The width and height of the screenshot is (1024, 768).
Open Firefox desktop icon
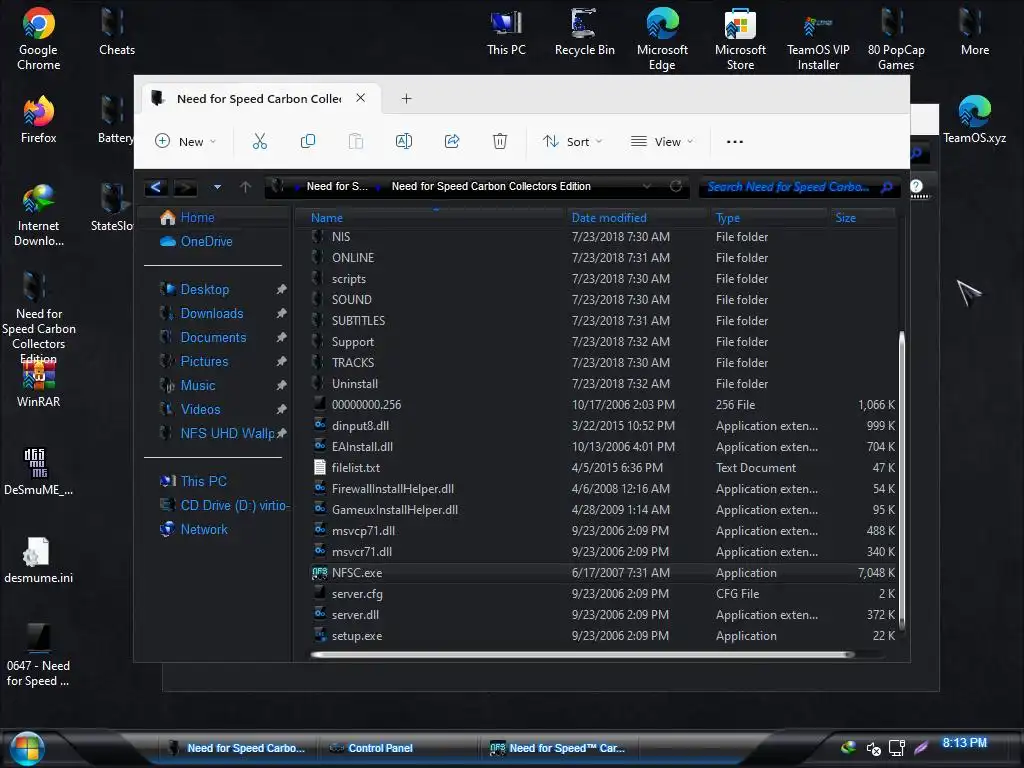point(39,119)
